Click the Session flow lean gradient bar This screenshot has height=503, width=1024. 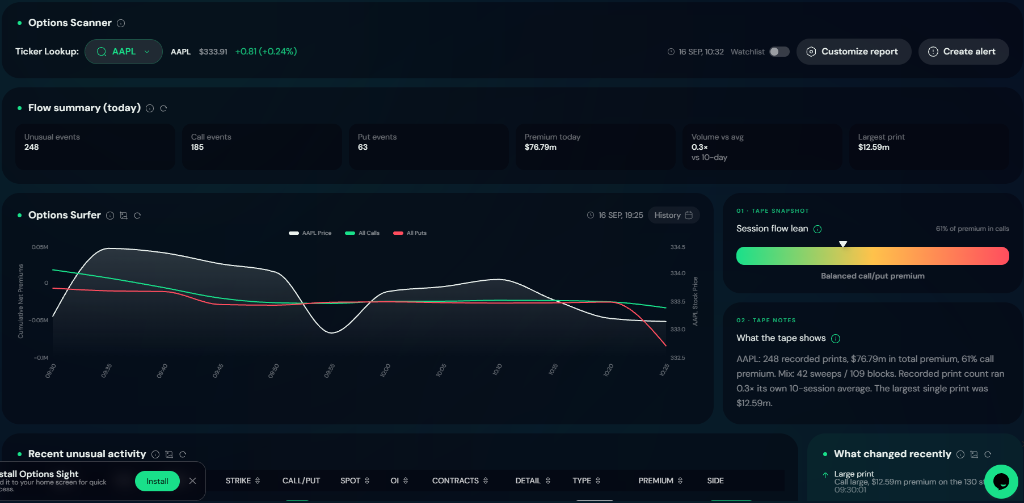tap(872, 256)
